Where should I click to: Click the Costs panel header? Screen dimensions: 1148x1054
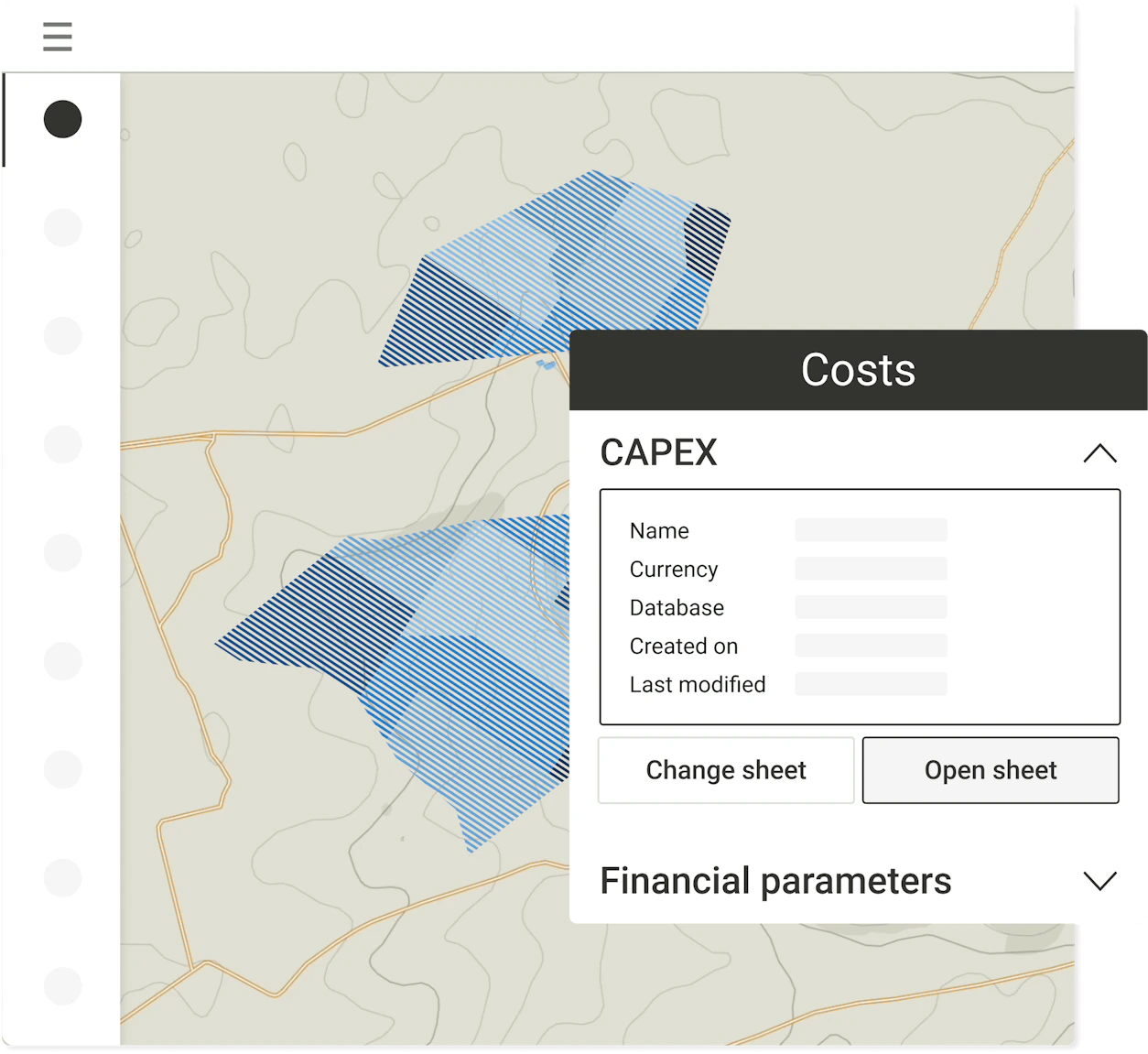pos(858,370)
